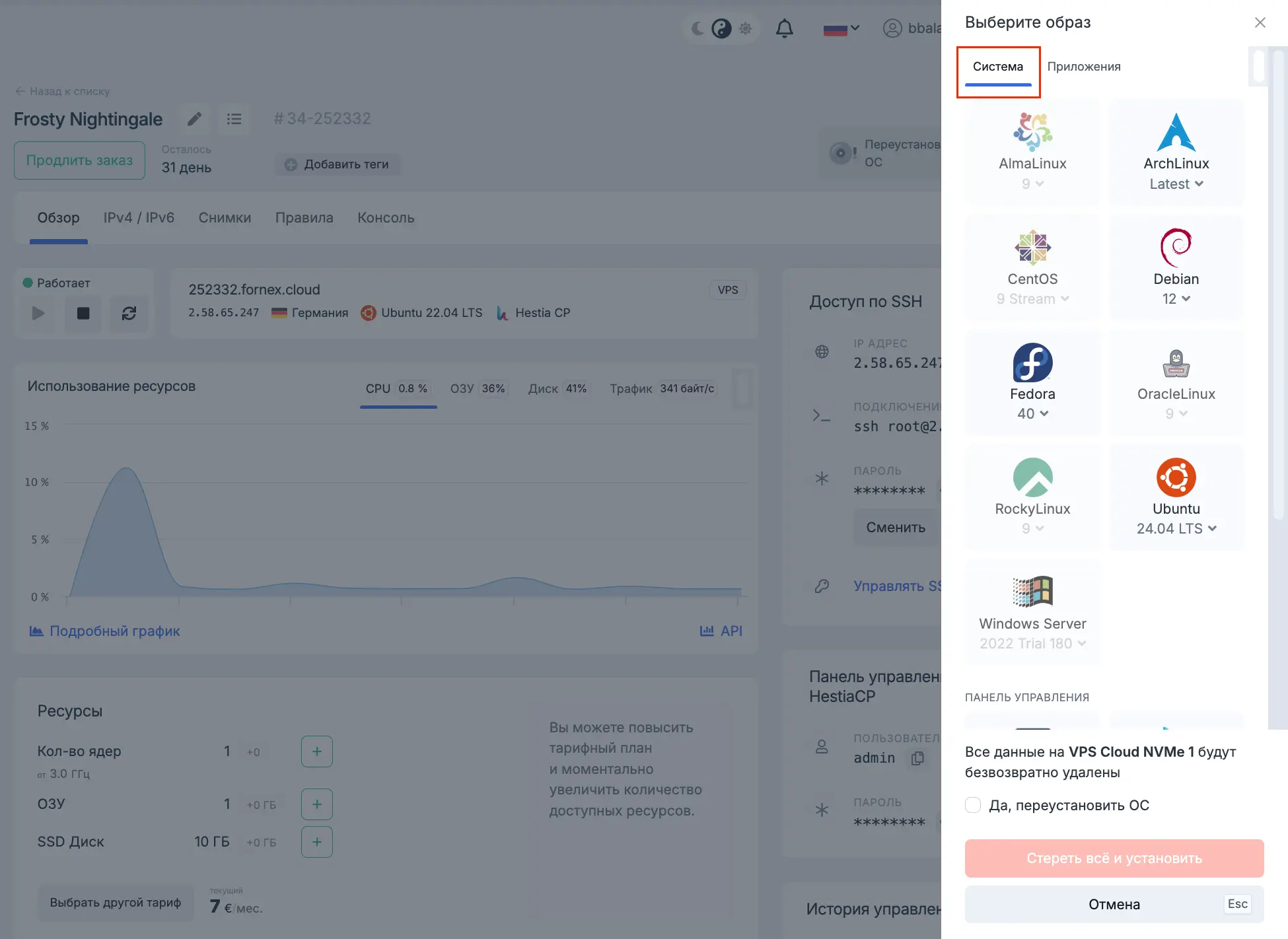The width and height of the screenshot is (1288, 939).
Task: Click 'Продлить заказ' button
Action: click(x=79, y=160)
